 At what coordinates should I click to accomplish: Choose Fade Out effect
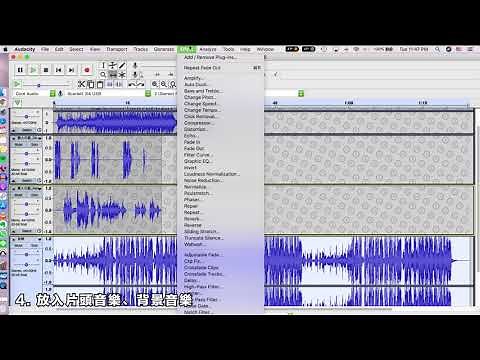[220, 148]
